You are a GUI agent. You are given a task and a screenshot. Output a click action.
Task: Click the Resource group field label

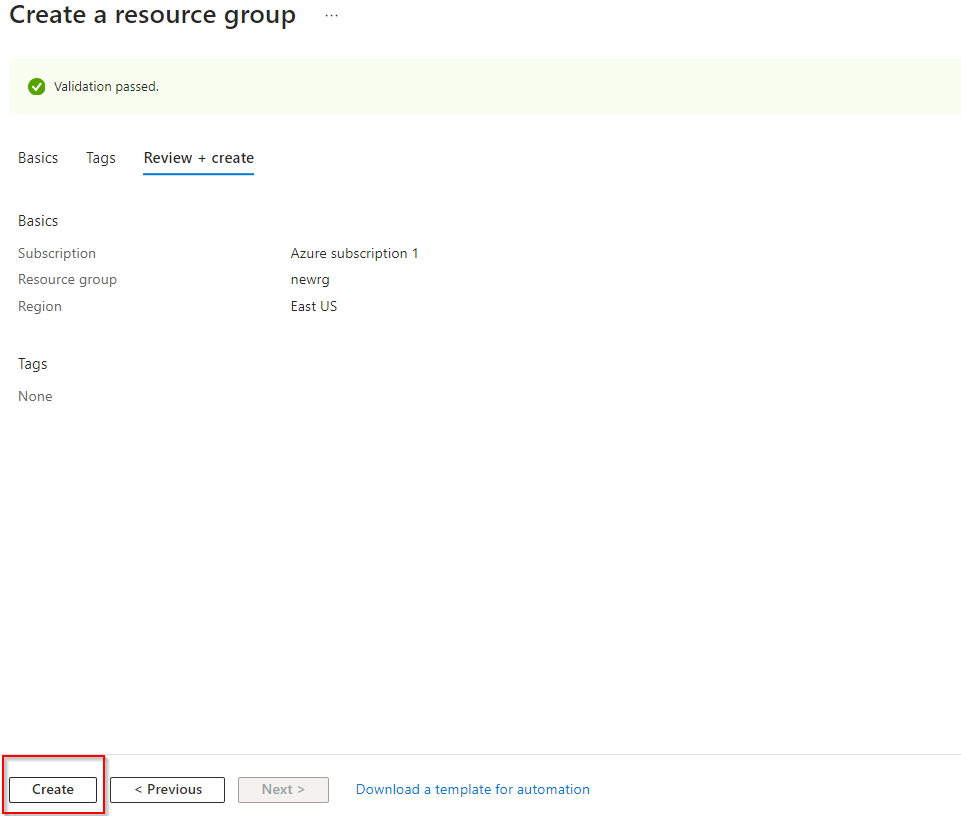click(67, 279)
